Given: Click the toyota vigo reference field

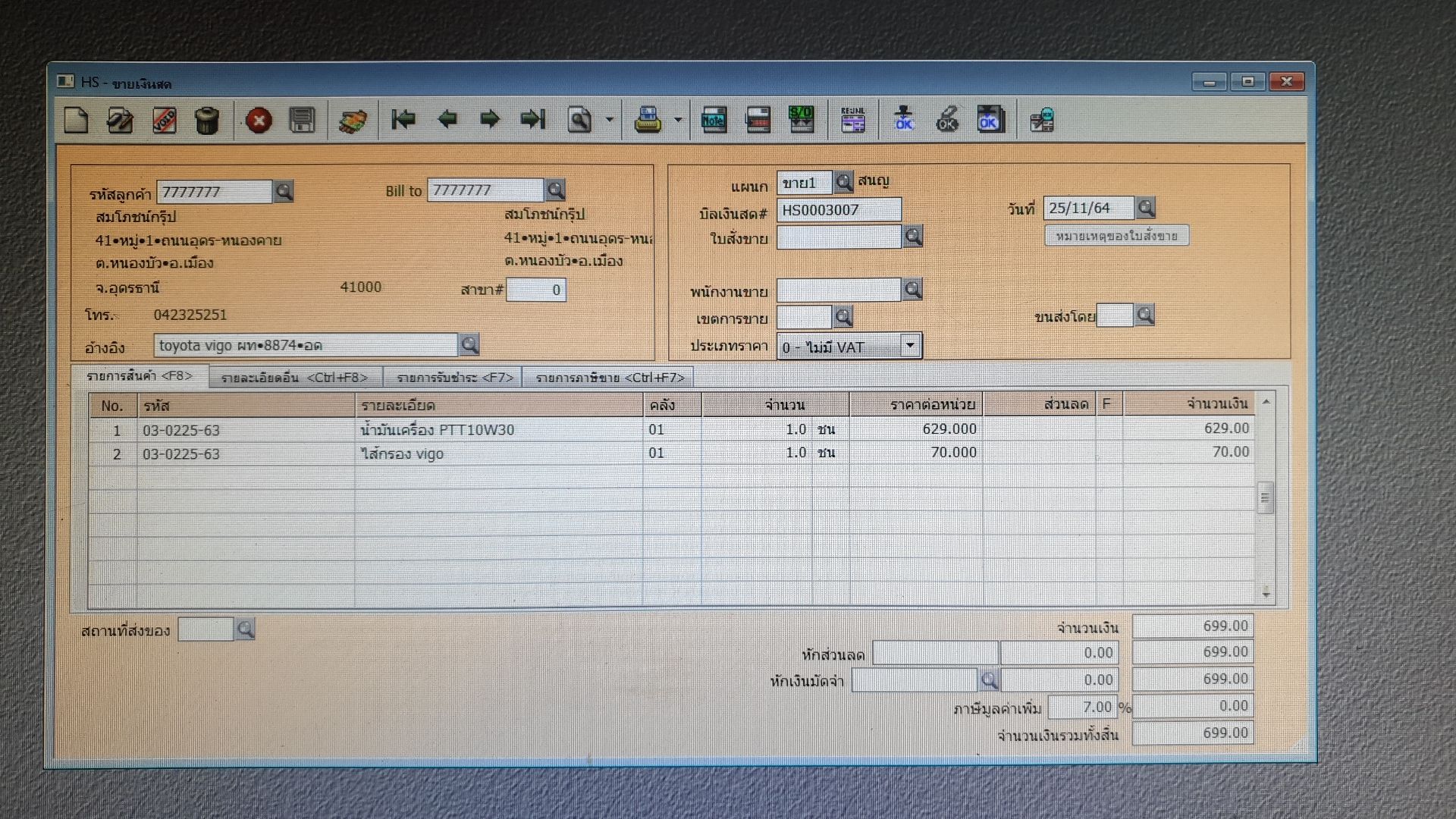Looking at the screenshot, I should [305, 346].
